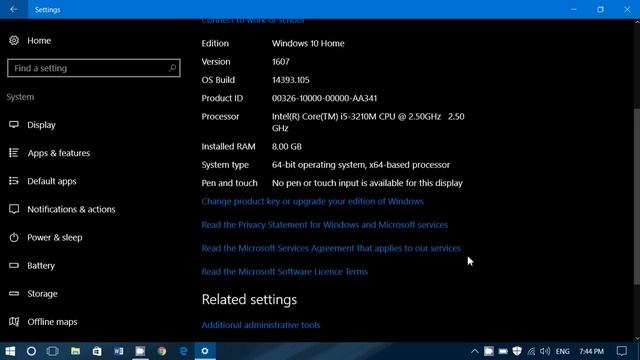640x360 pixels.
Task: Open the Storage settings page
Action: point(42,294)
